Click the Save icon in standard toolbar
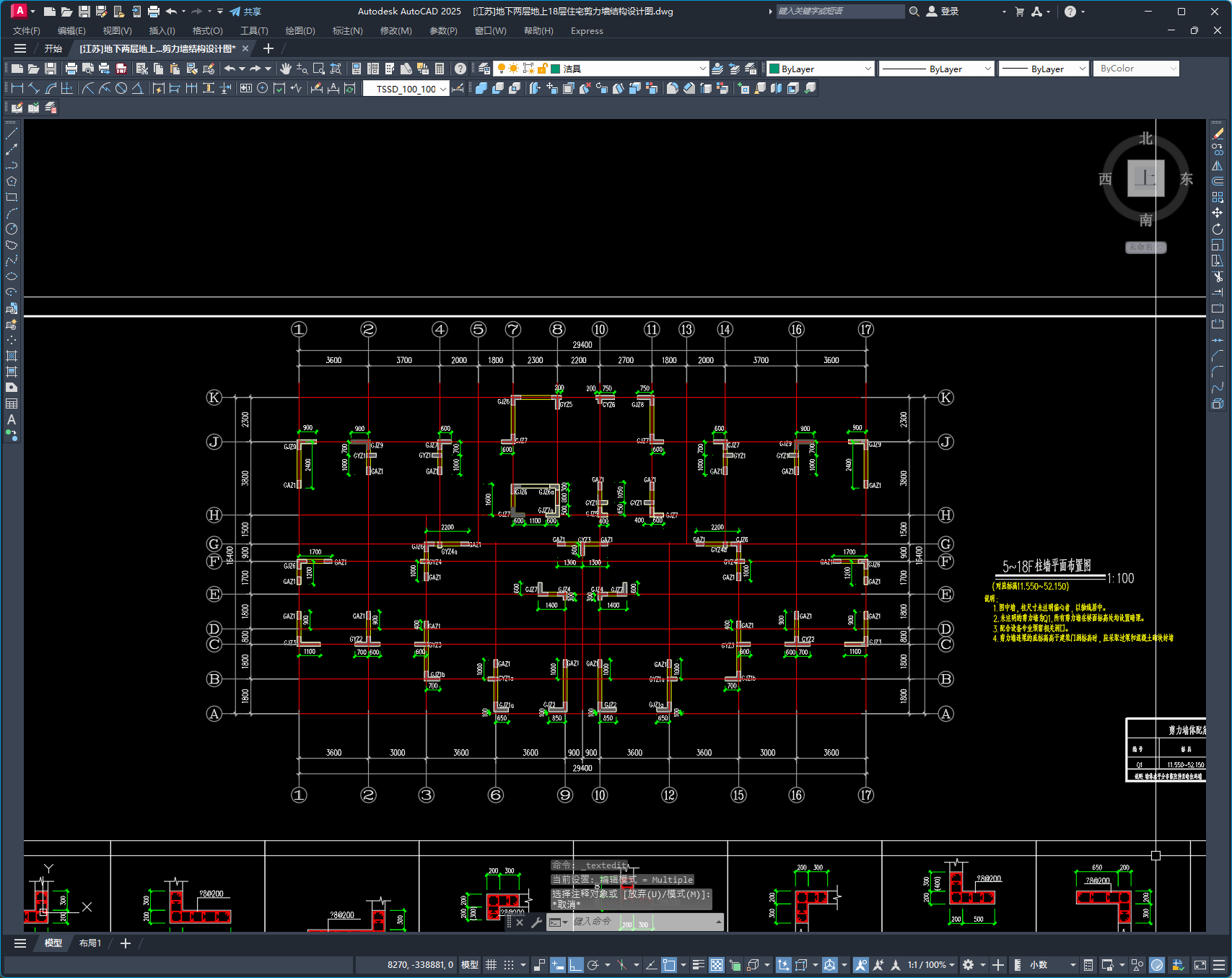Screen dimensions: 1232x978 pos(51,69)
